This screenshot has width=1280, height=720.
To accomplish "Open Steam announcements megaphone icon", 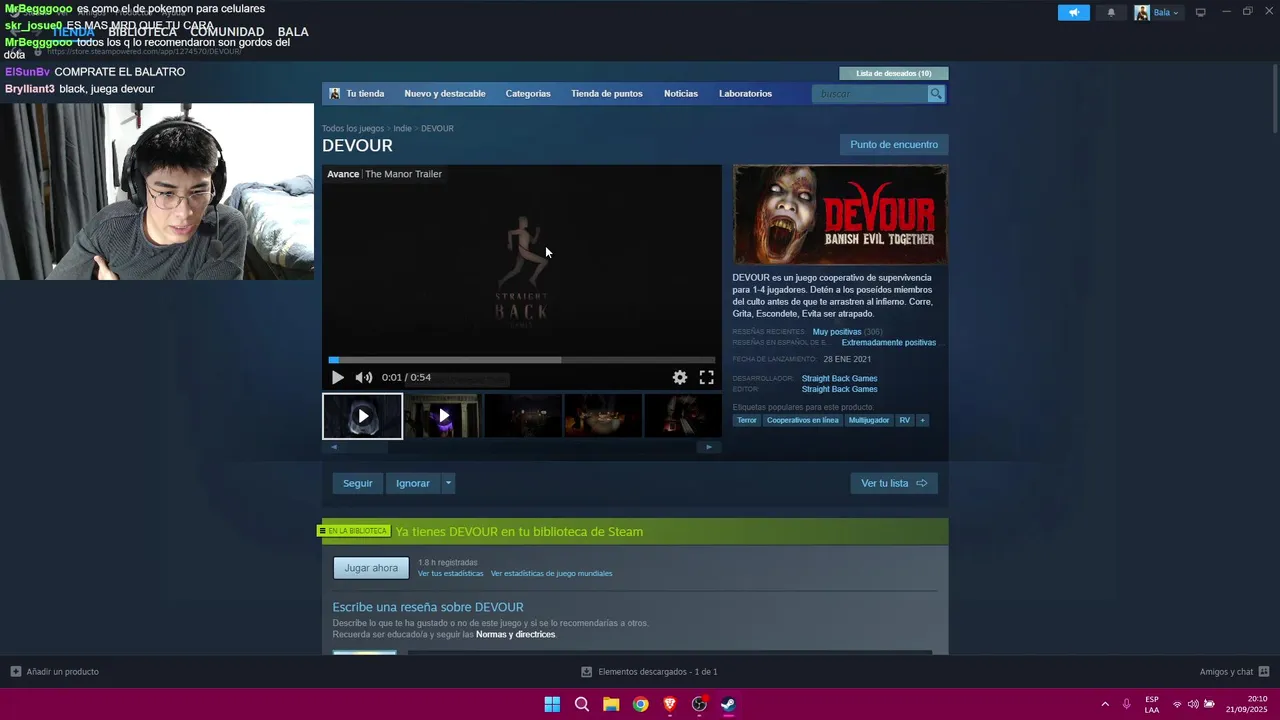I will tap(1073, 13).
